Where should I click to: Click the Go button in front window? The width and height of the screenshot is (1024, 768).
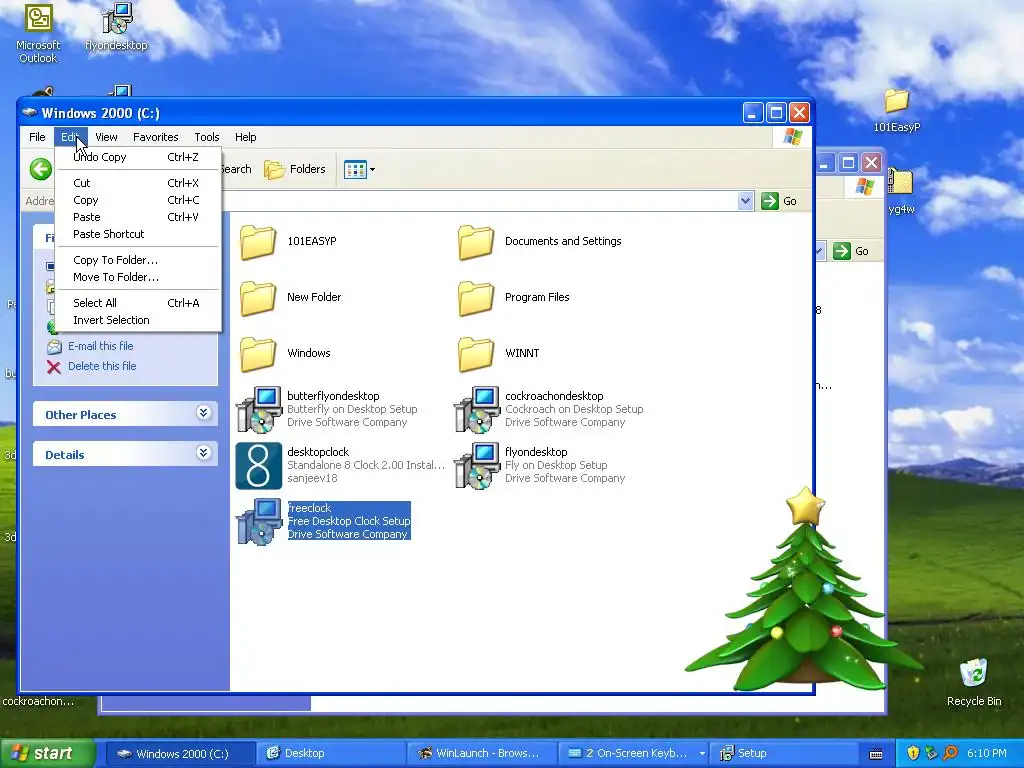click(779, 201)
